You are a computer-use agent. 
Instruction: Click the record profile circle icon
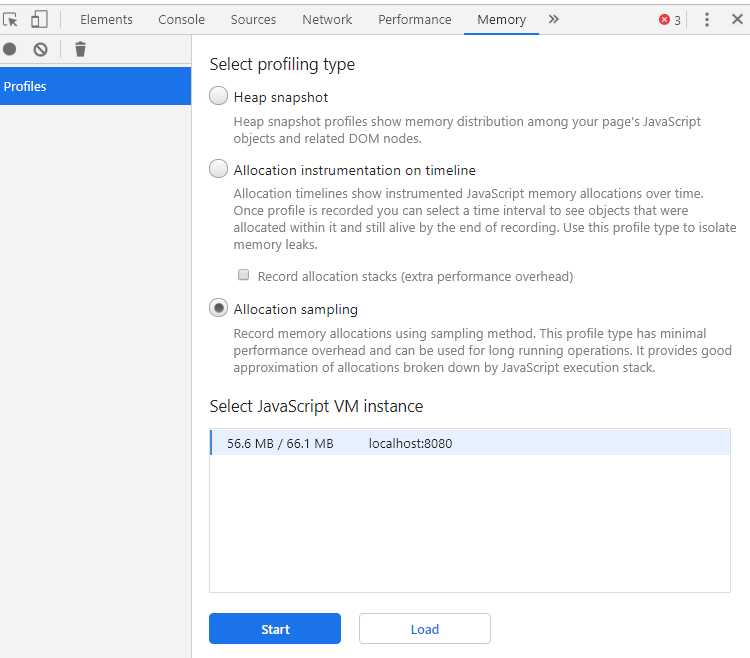pos(10,49)
